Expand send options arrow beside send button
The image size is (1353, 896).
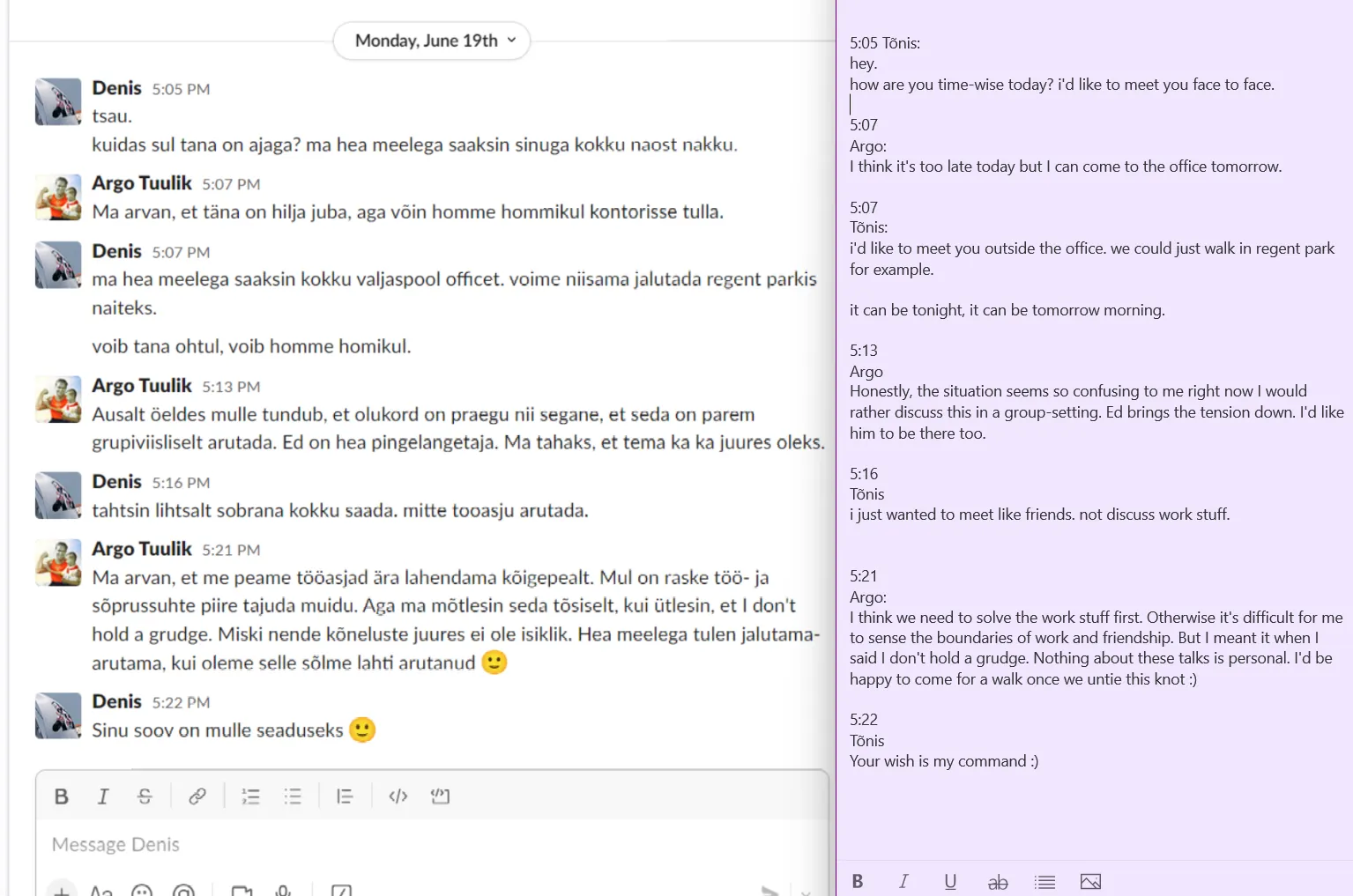pyautogui.click(x=806, y=891)
